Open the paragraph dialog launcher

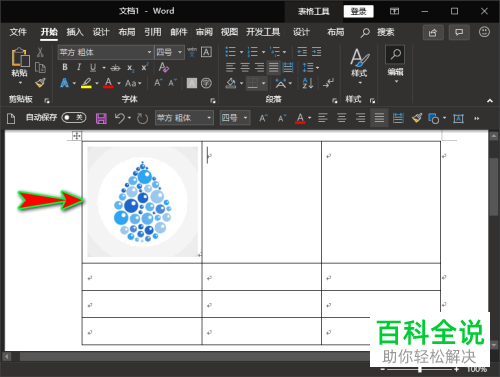(334, 101)
